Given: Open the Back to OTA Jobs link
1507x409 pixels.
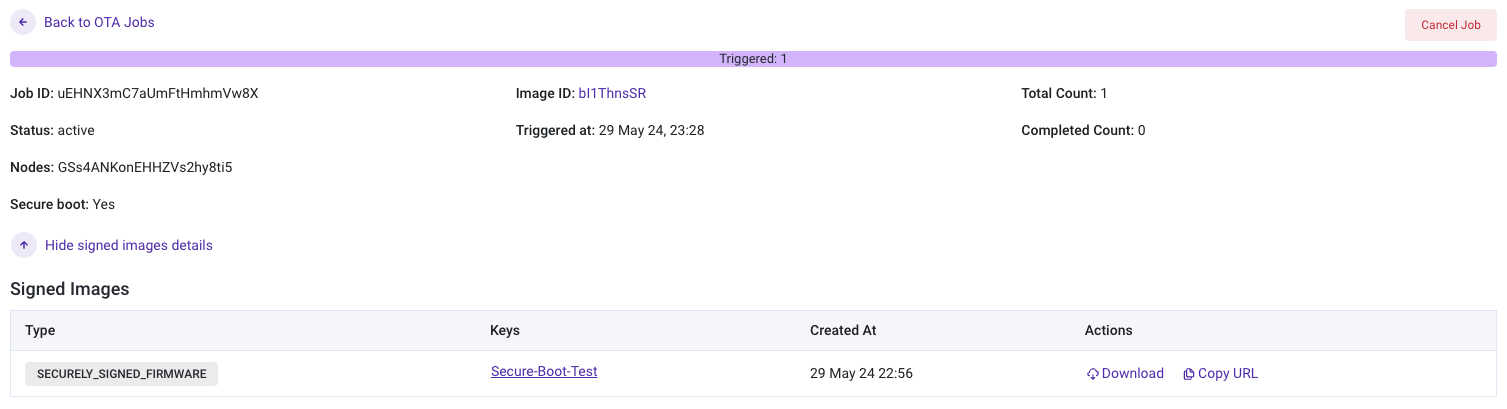Looking at the screenshot, I should 99,22.
